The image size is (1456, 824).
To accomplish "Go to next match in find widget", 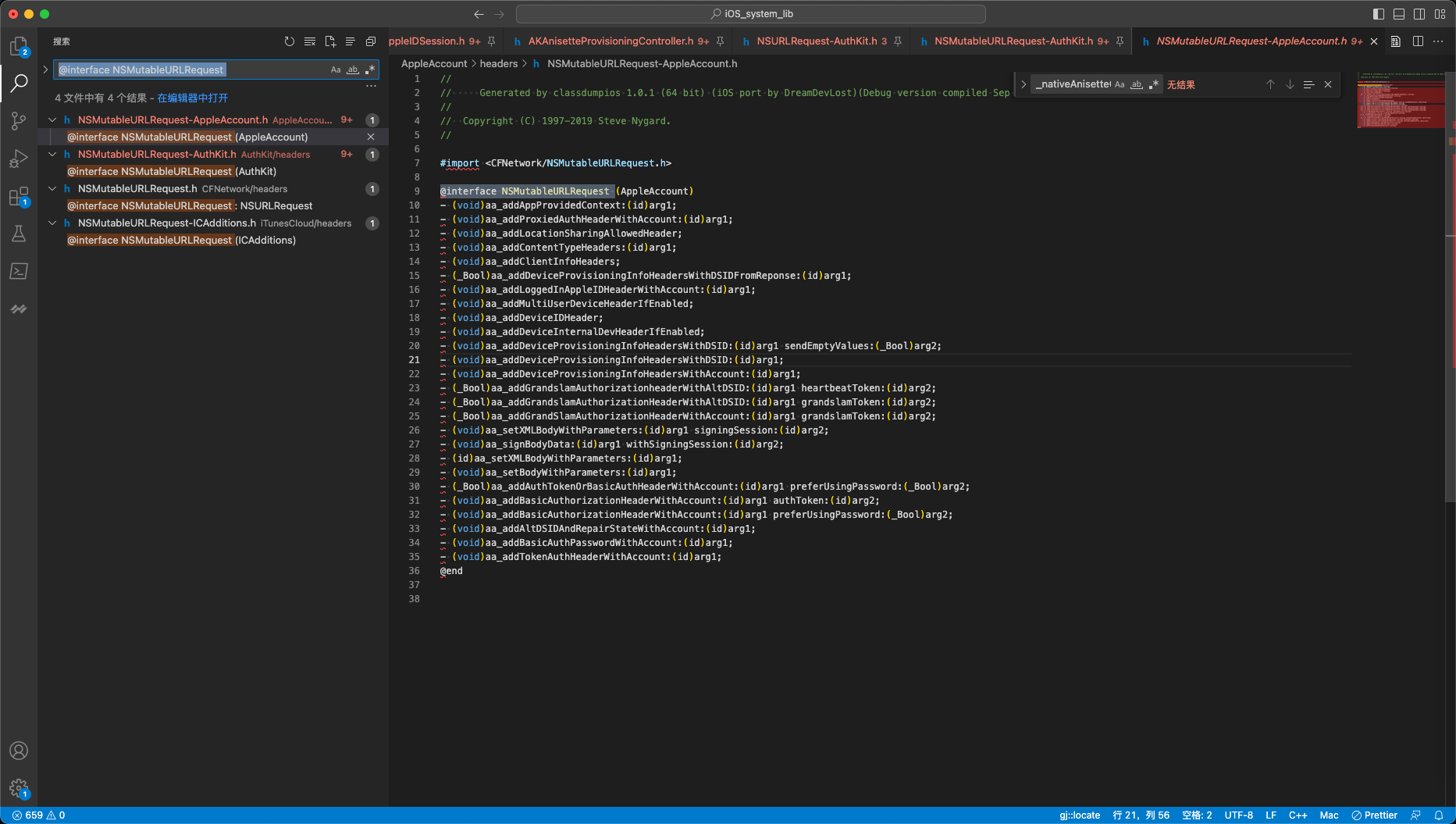I will coord(1290,84).
